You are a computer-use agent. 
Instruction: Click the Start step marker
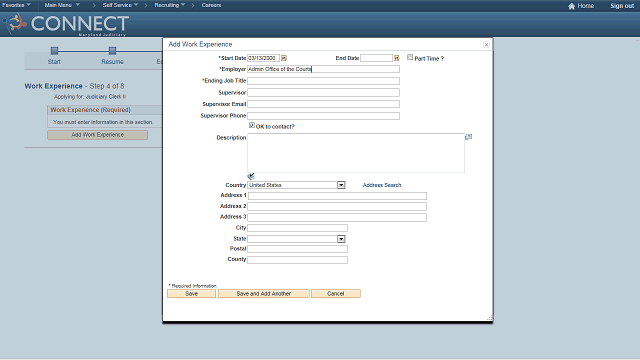(54, 51)
